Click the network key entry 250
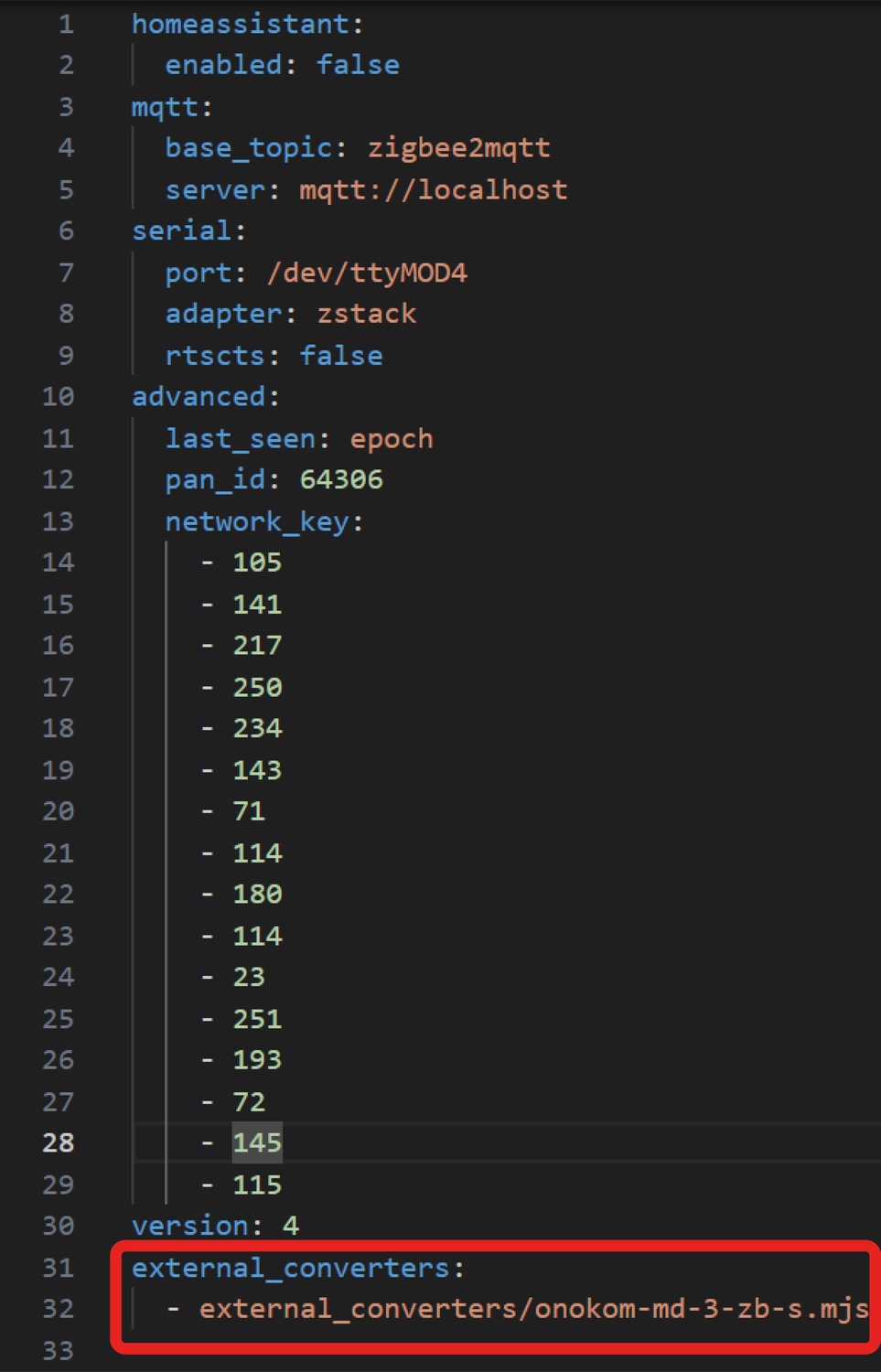 coord(257,687)
